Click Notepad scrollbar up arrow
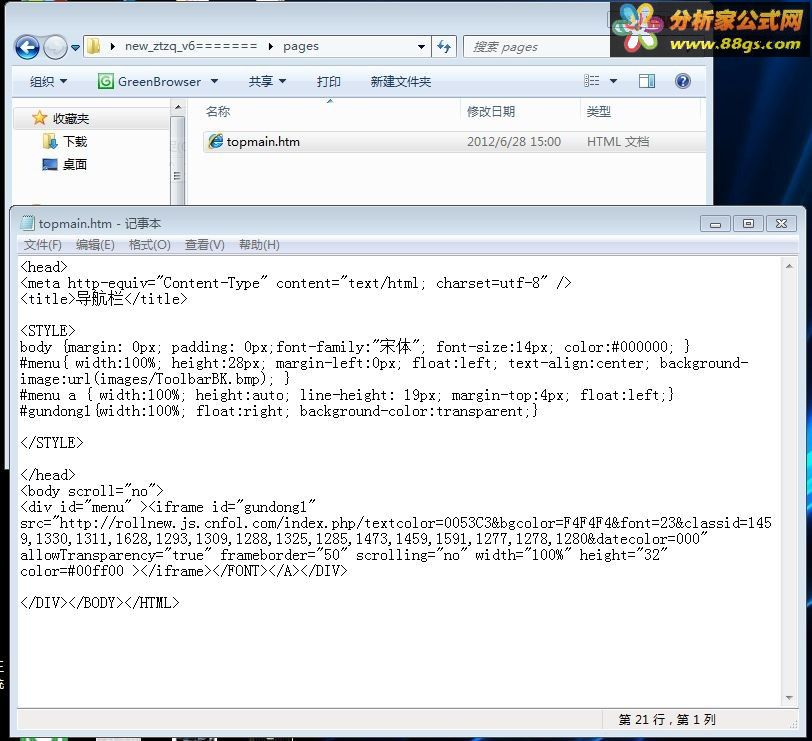Screen dimensions: 812x741 tap(789, 266)
